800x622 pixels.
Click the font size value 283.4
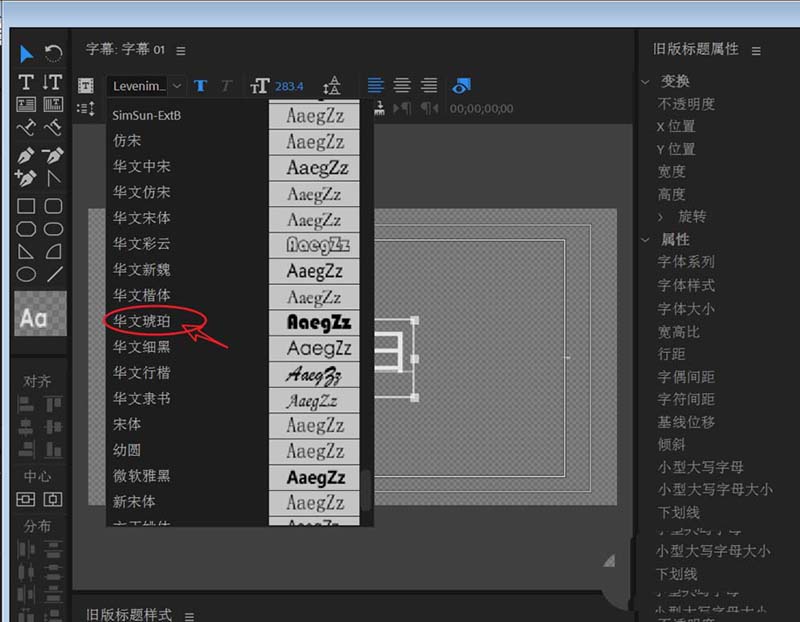pyautogui.click(x=289, y=86)
